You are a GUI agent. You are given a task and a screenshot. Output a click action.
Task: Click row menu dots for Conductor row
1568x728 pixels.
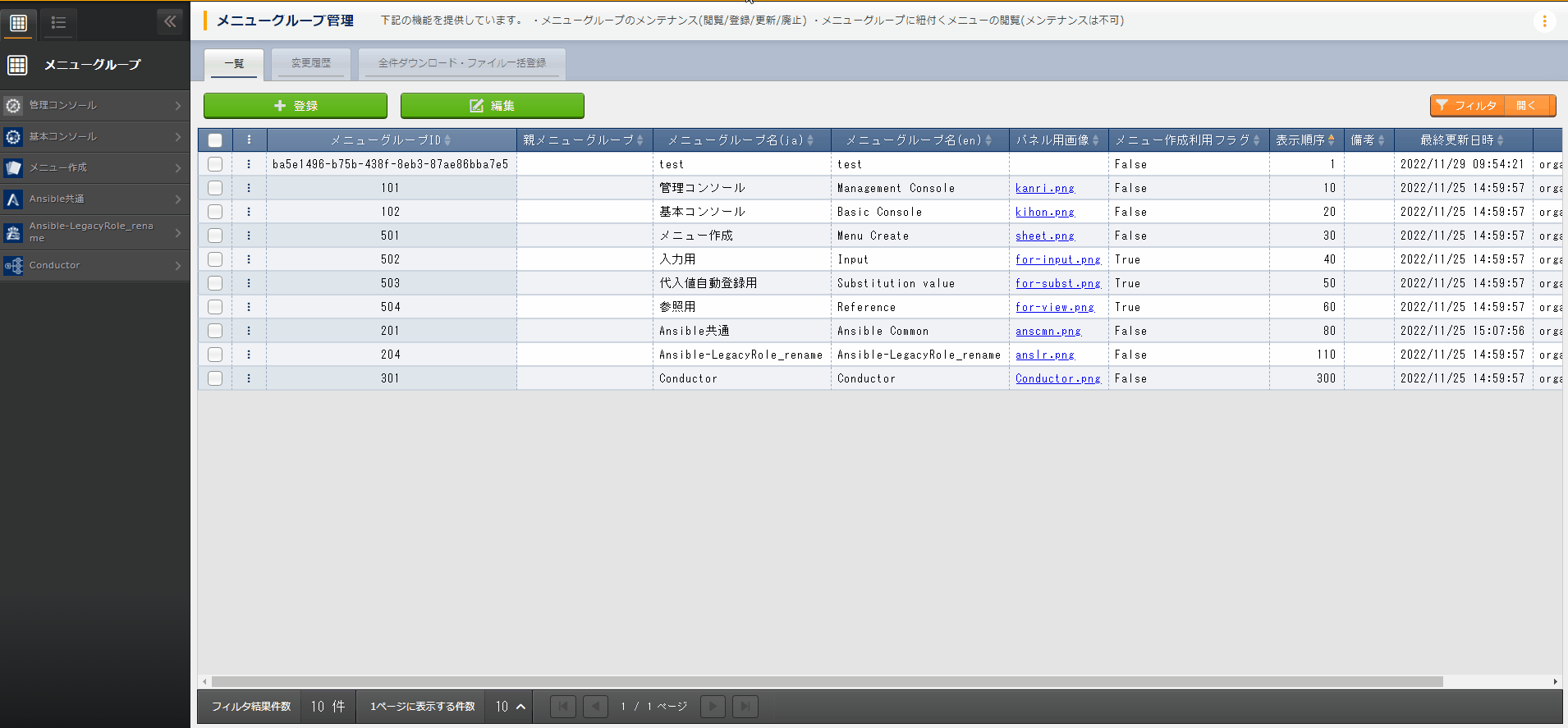click(249, 378)
